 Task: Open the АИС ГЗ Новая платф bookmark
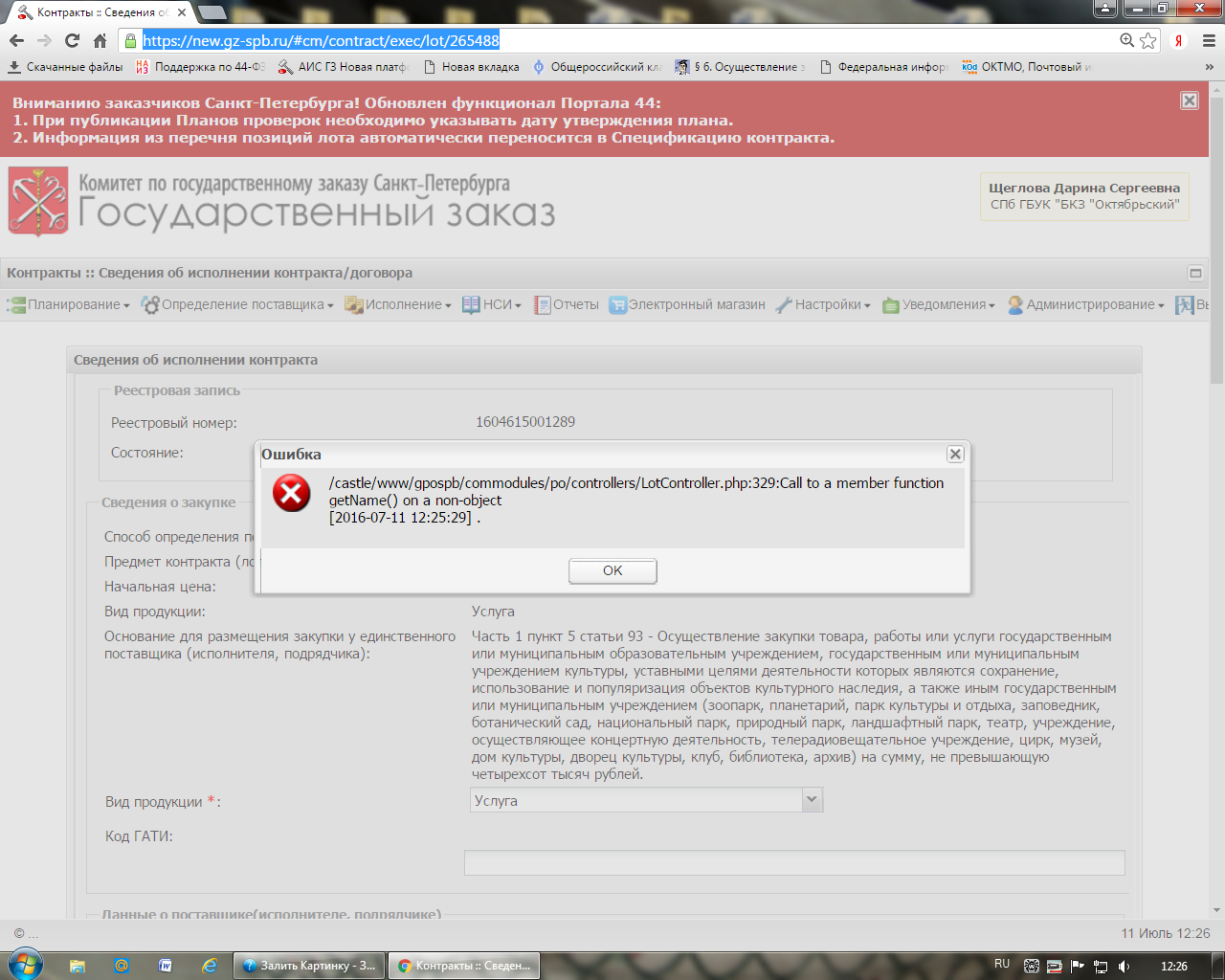click(x=343, y=67)
